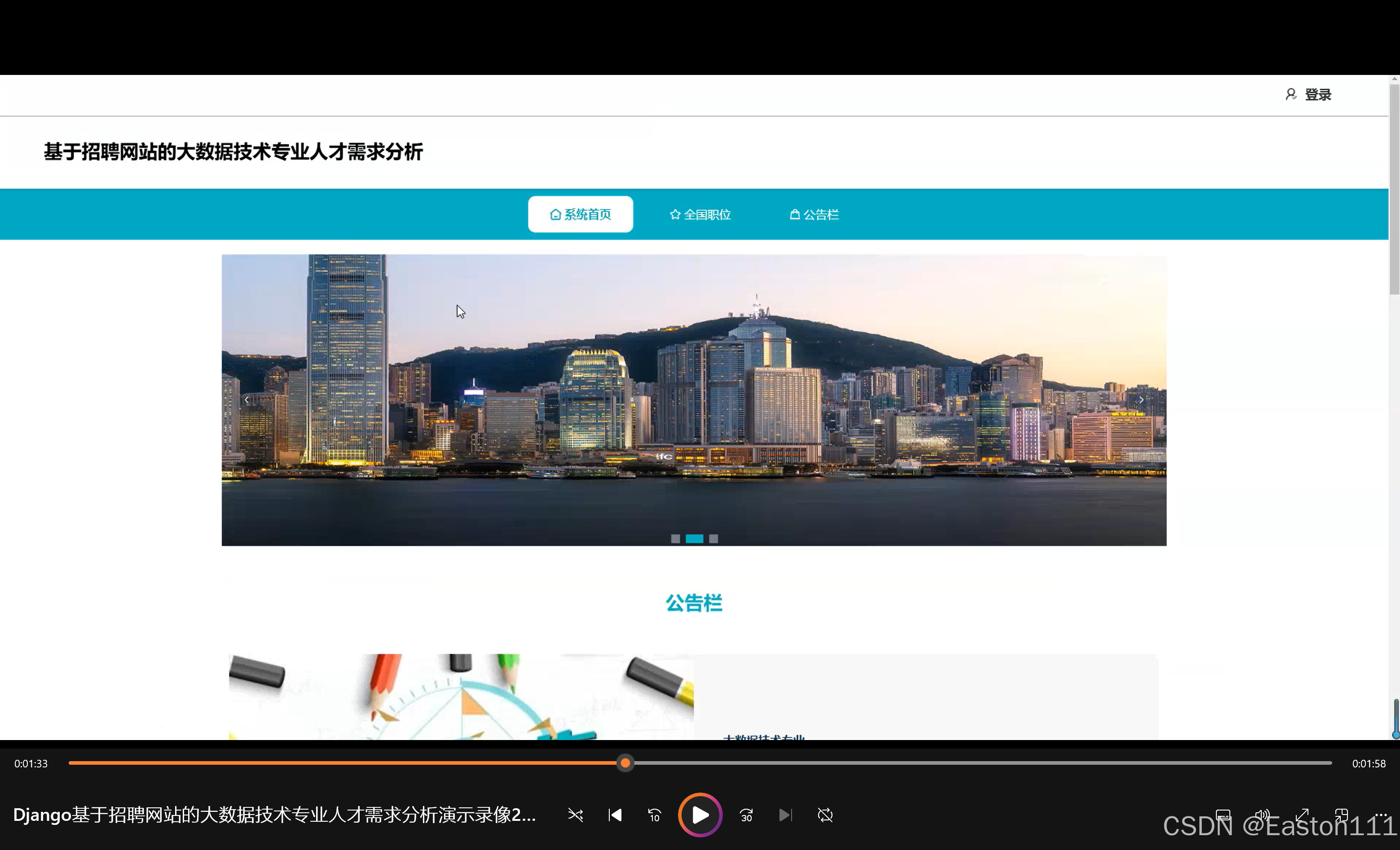Open the volume control

click(1262, 815)
